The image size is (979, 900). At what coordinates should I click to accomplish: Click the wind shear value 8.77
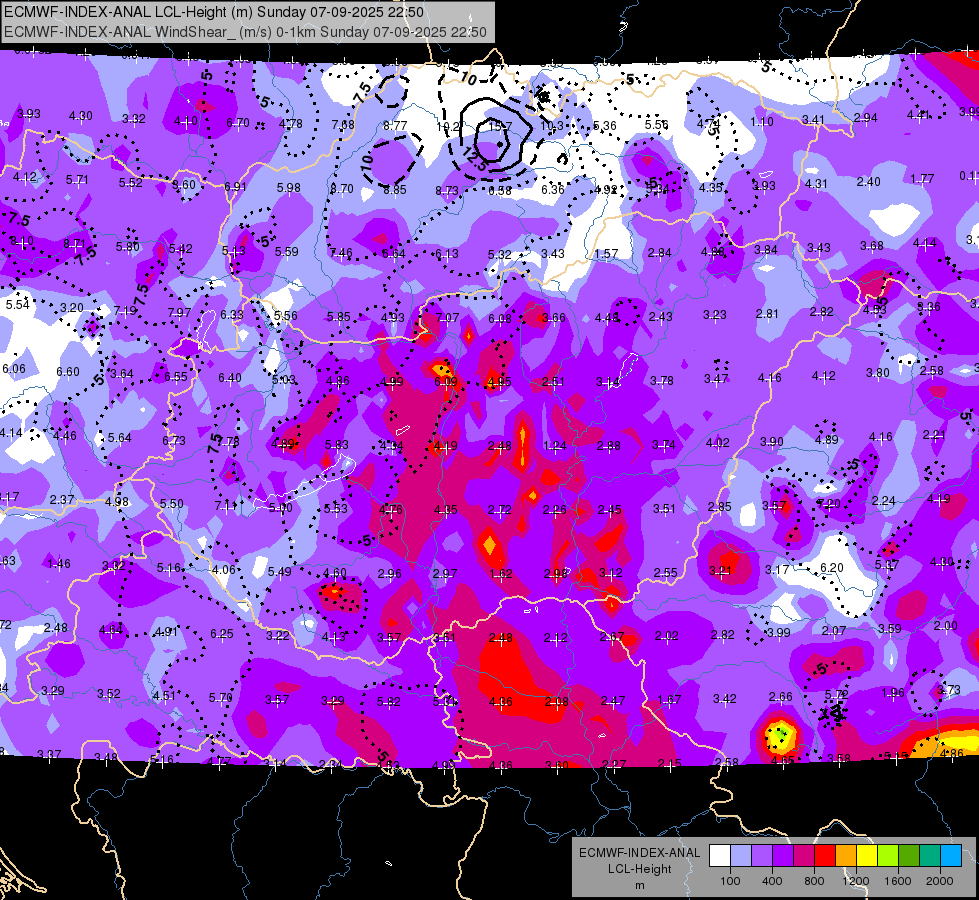[x=395, y=126]
